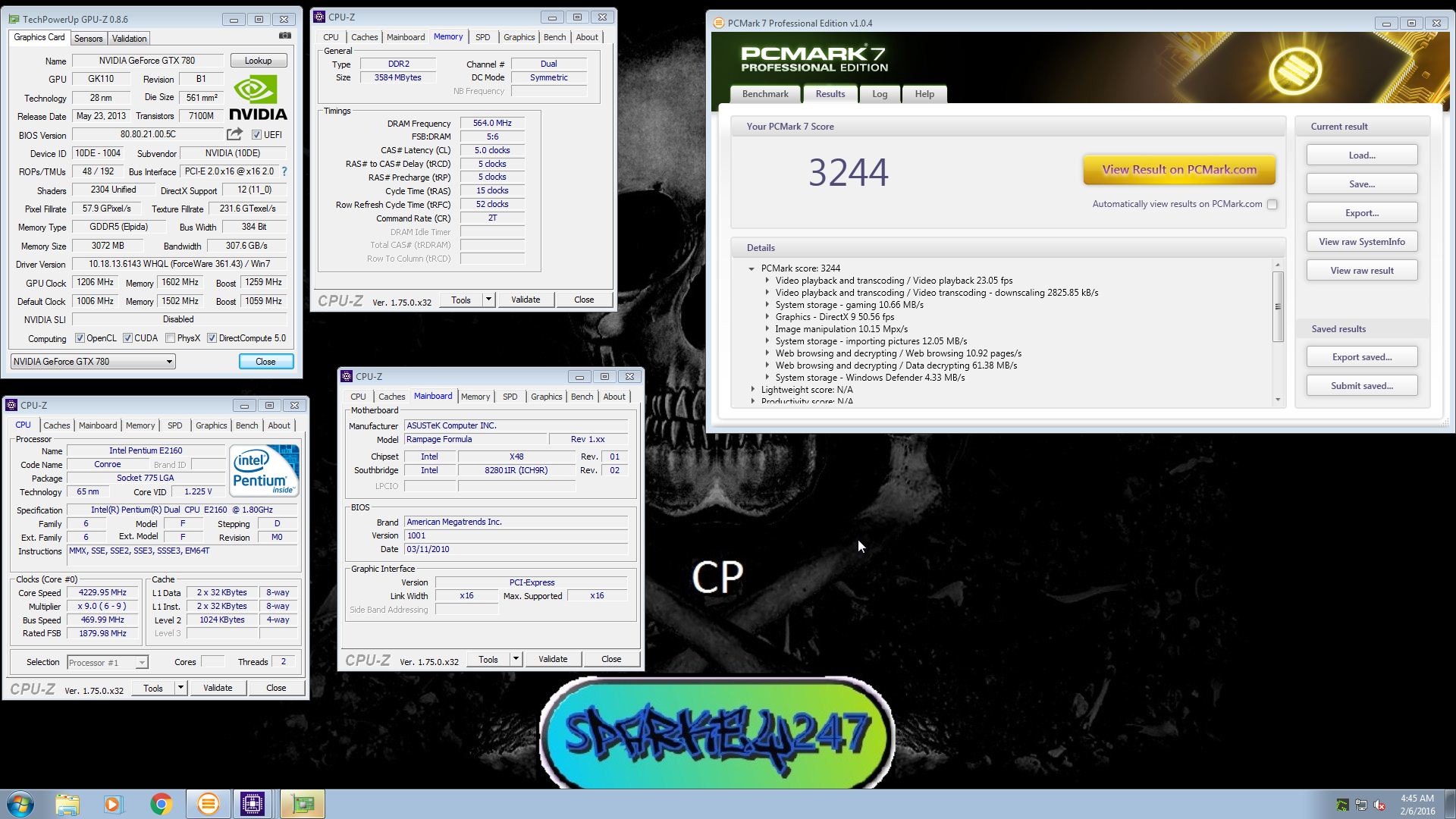Viewport: 1456px width, 819px height.
Task: Click View Result on PCMark.com button
Action: click(1179, 170)
